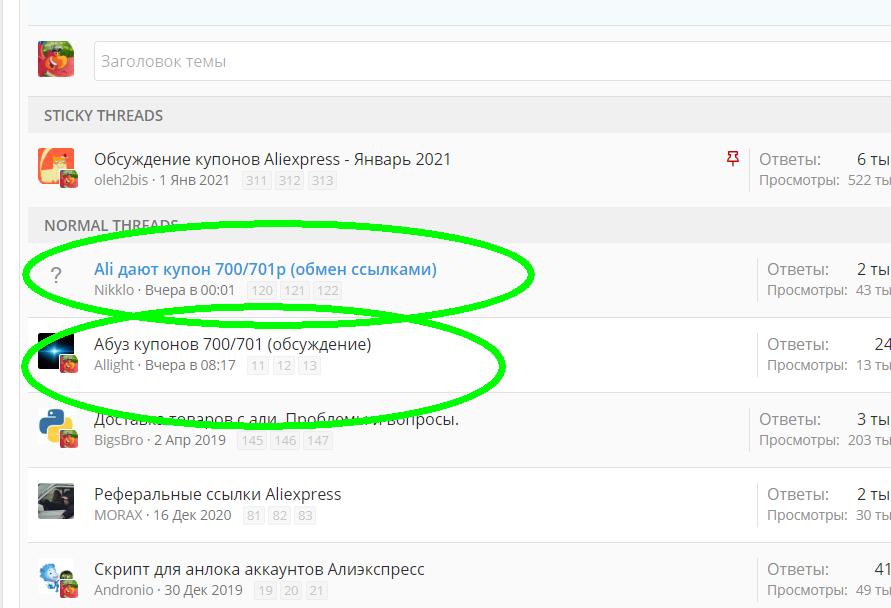
Task: Open Allight avatar thumbnail
Action: click(x=57, y=352)
